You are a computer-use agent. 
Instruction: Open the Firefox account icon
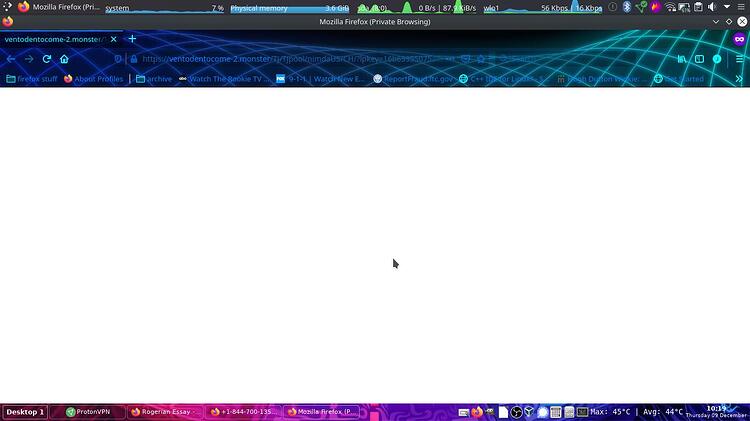717,59
